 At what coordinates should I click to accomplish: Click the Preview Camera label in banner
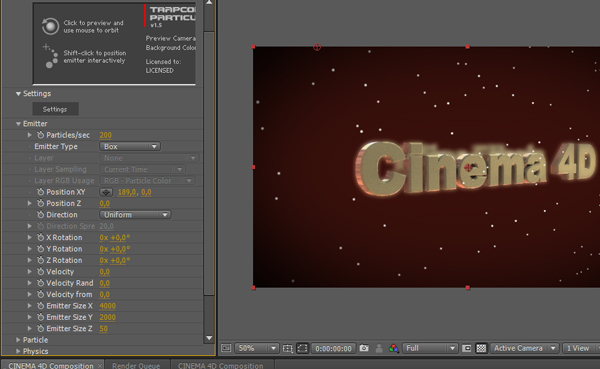pyautogui.click(x=171, y=38)
